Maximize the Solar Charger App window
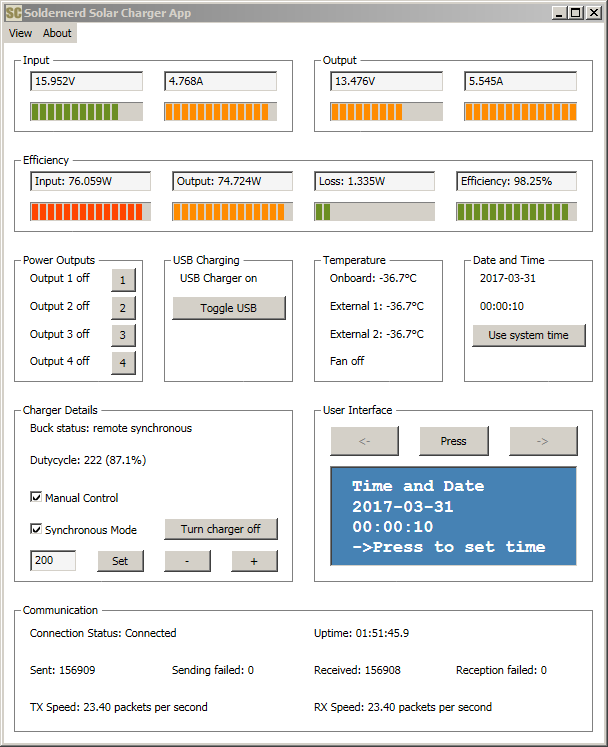This screenshot has width=608, height=747. [574, 13]
